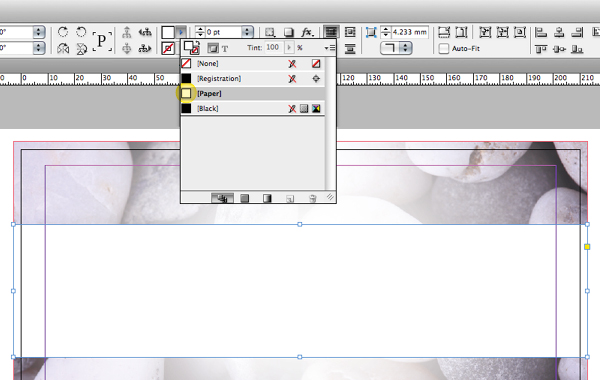600x380 pixels.
Task: Fit content proportionally
Action: (x=461, y=32)
